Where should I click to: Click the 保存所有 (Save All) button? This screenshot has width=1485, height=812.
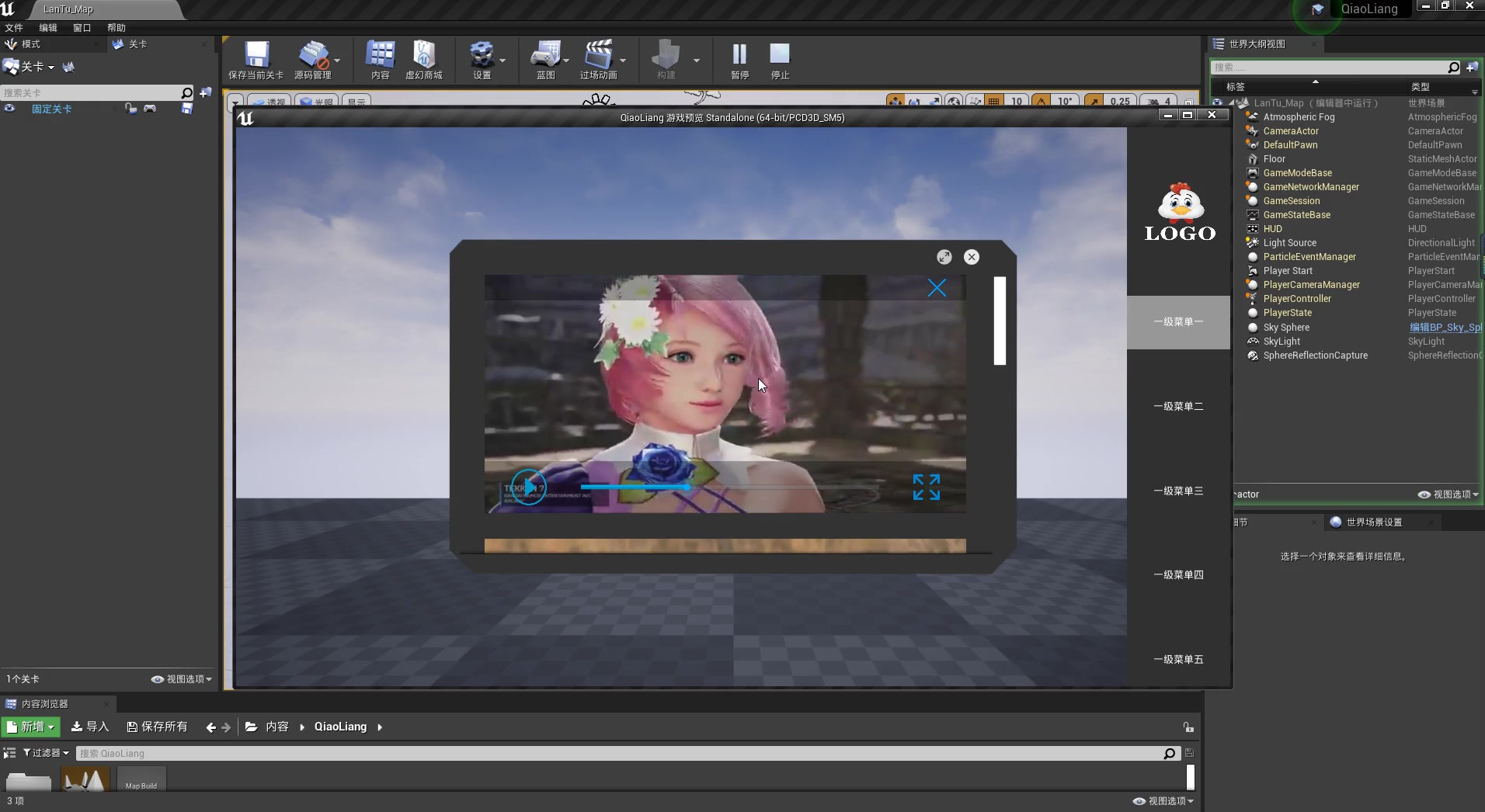[158, 727]
